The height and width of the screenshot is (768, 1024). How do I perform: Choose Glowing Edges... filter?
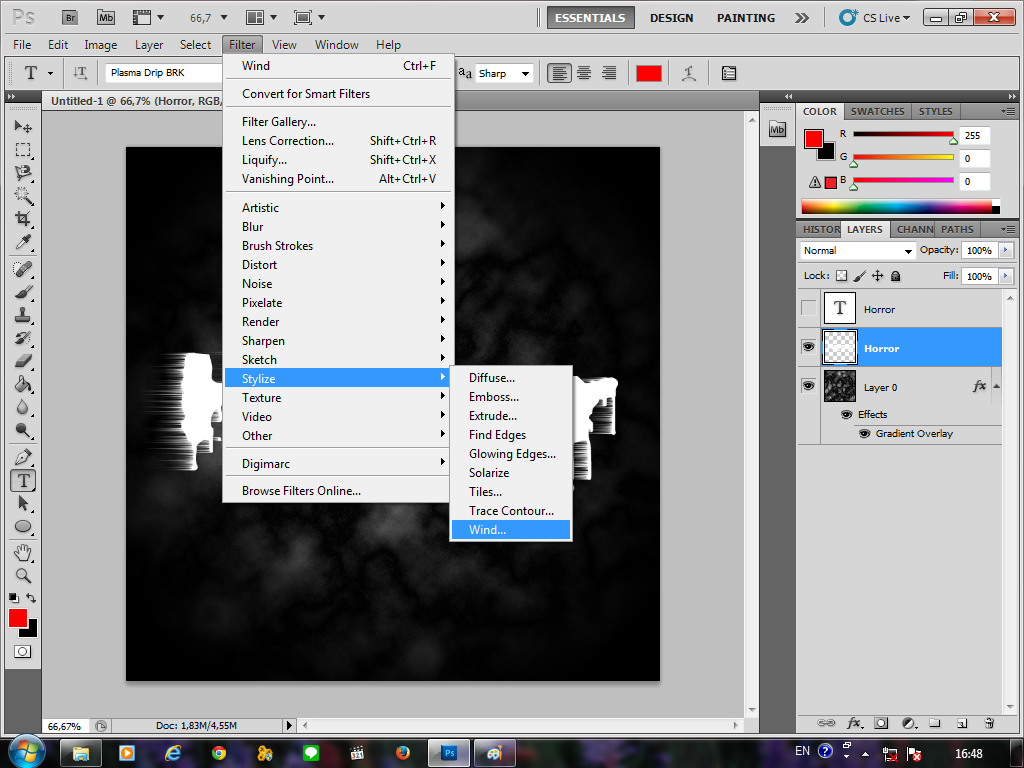click(511, 454)
